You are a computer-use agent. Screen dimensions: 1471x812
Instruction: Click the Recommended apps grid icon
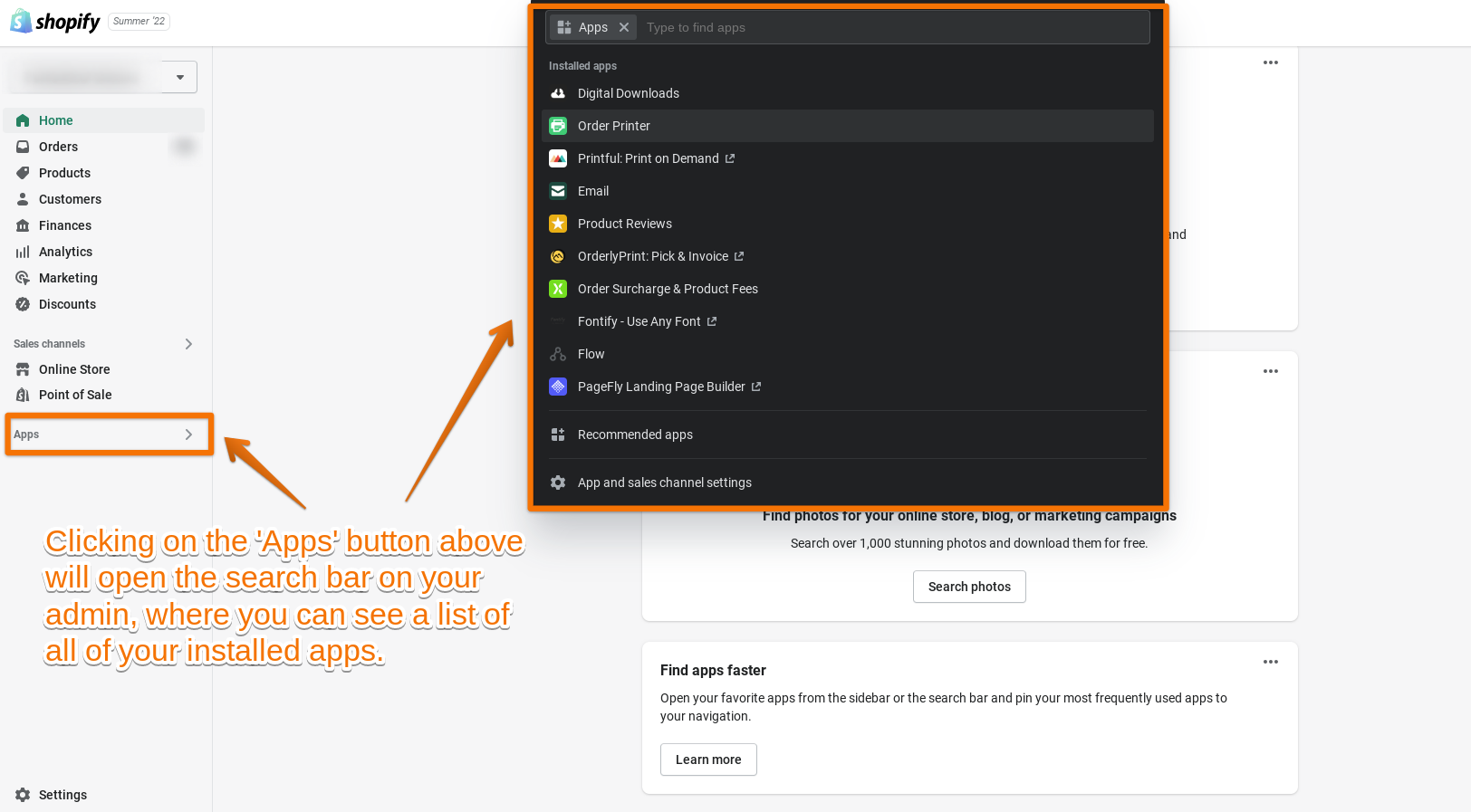point(558,435)
